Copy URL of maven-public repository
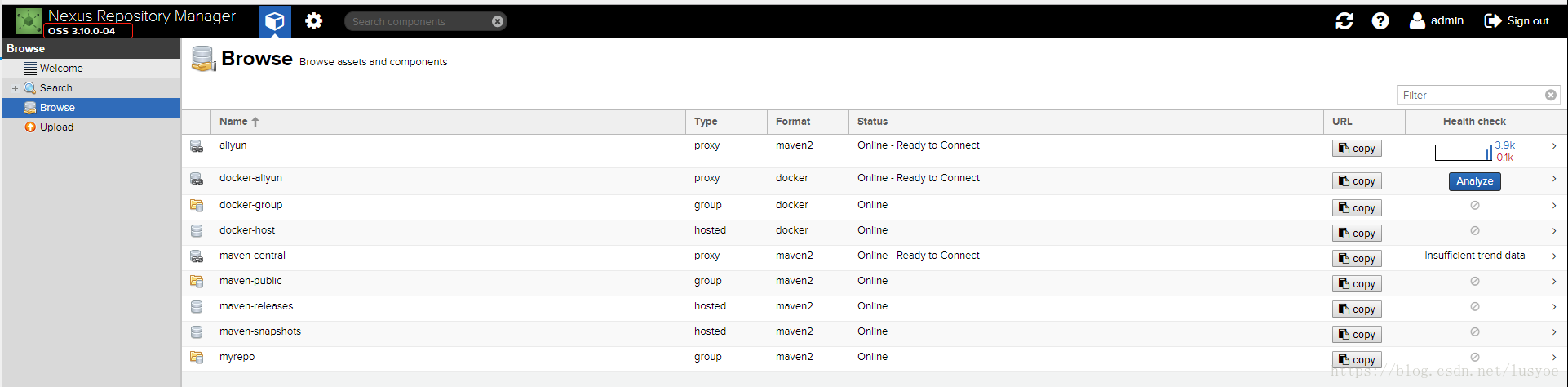Viewport: 1568px width, 387px height. tap(1357, 284)
